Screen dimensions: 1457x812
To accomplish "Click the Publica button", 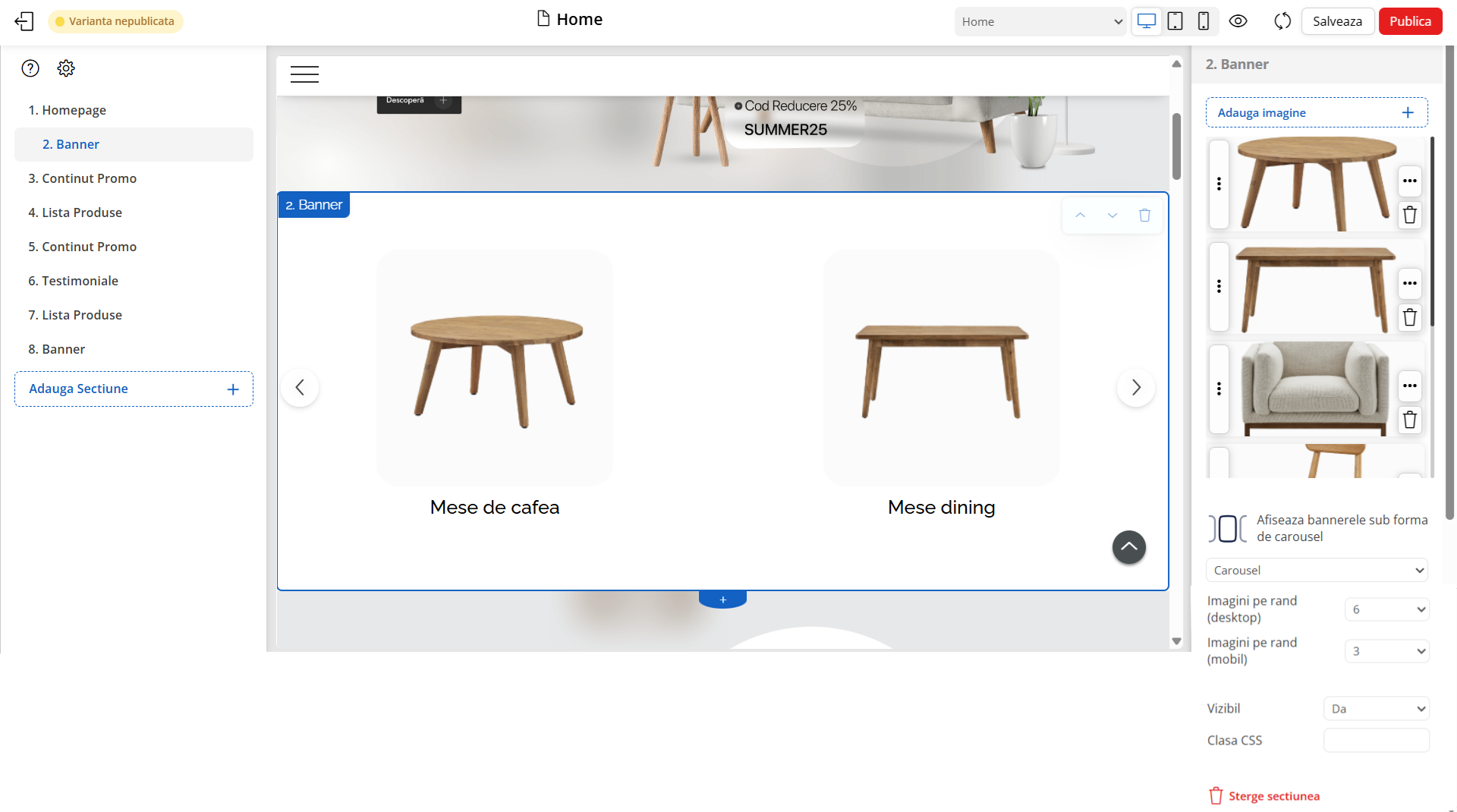I will pyautogui.click(x=1410, y=21).
